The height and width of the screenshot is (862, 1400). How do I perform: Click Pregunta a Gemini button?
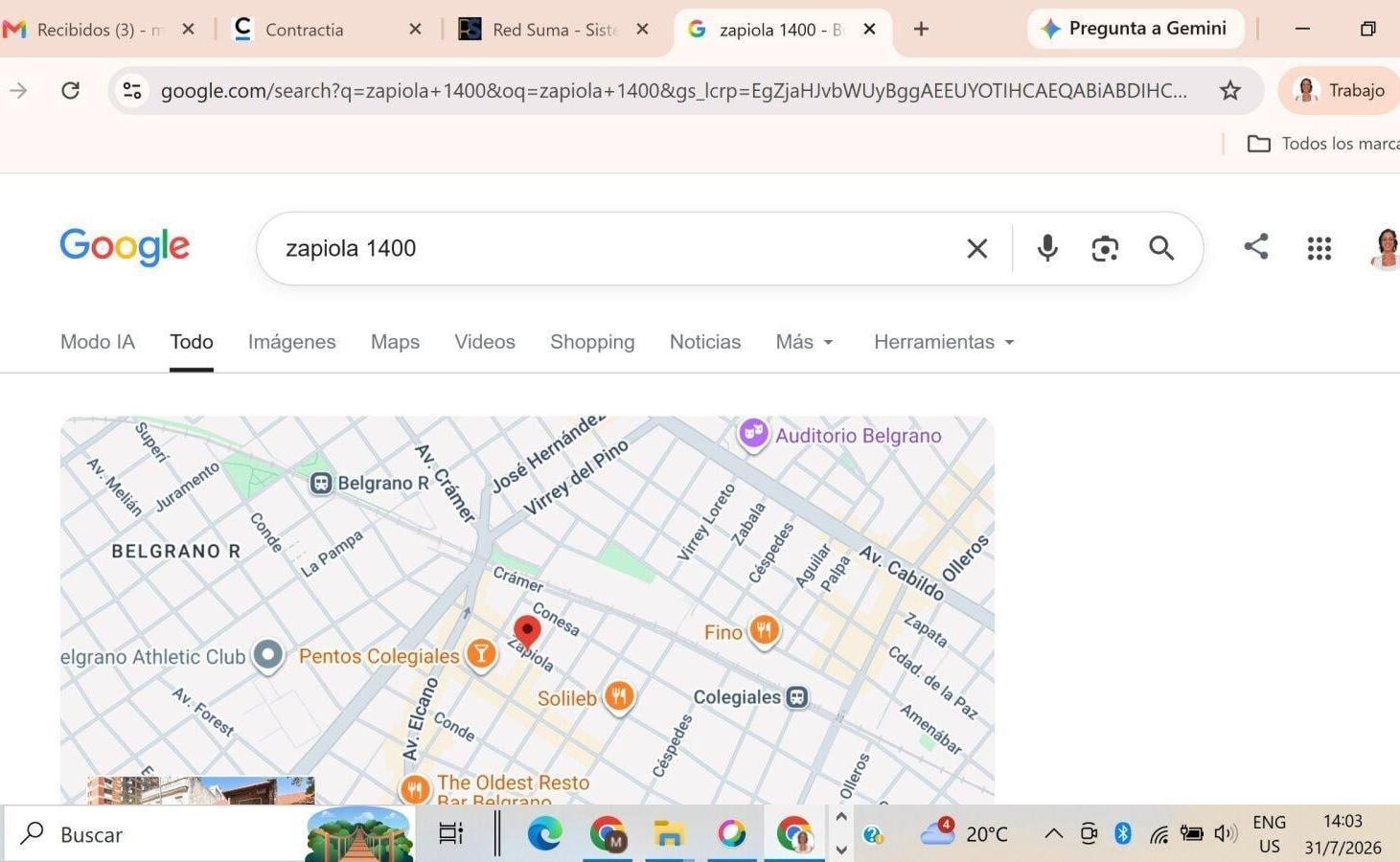point(1136,29)
